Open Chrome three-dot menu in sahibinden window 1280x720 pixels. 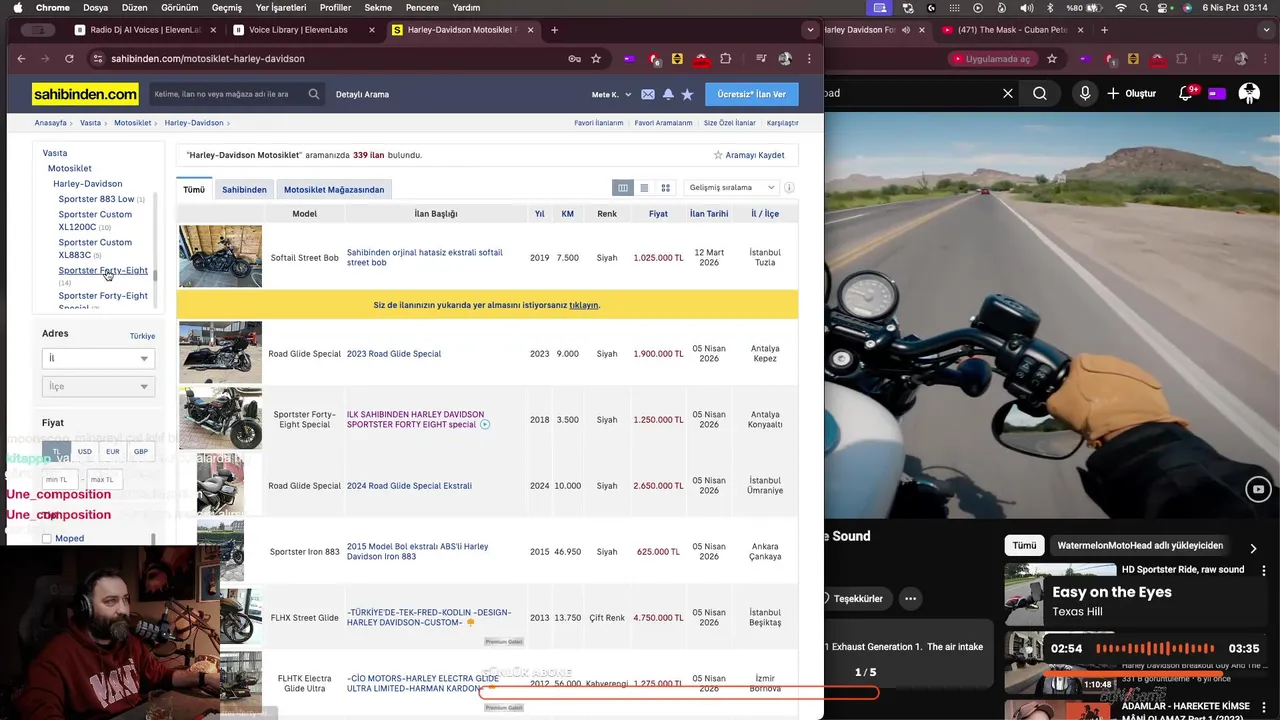pos(809,58)
